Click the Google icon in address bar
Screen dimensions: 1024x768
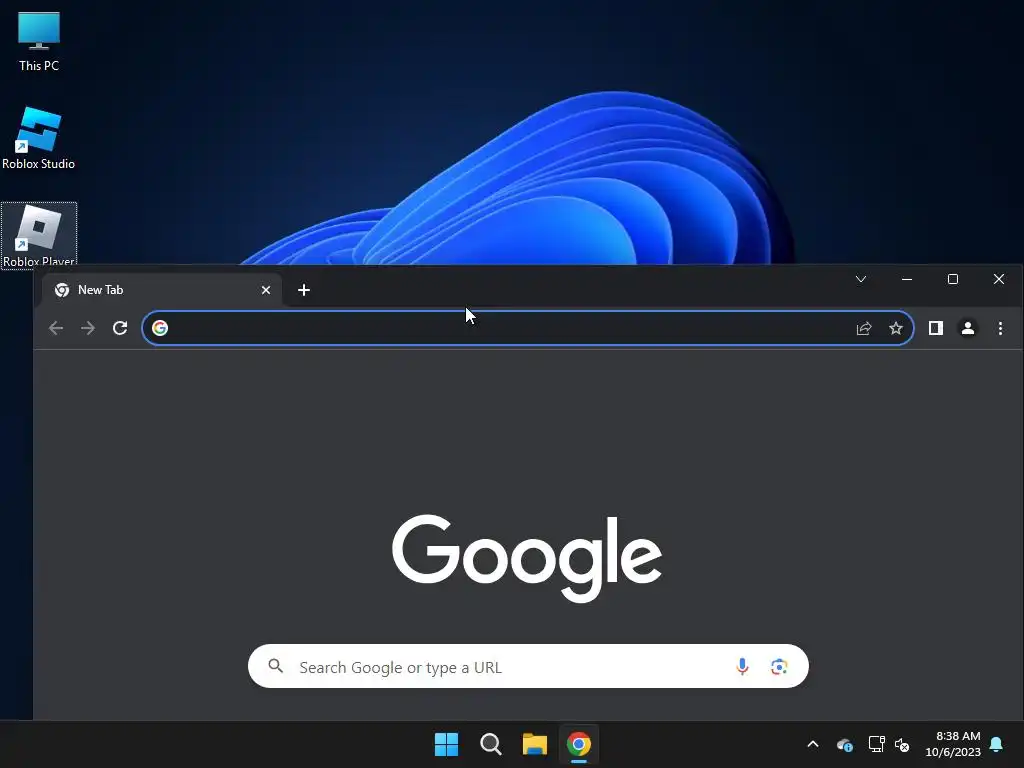click(160, 328)
